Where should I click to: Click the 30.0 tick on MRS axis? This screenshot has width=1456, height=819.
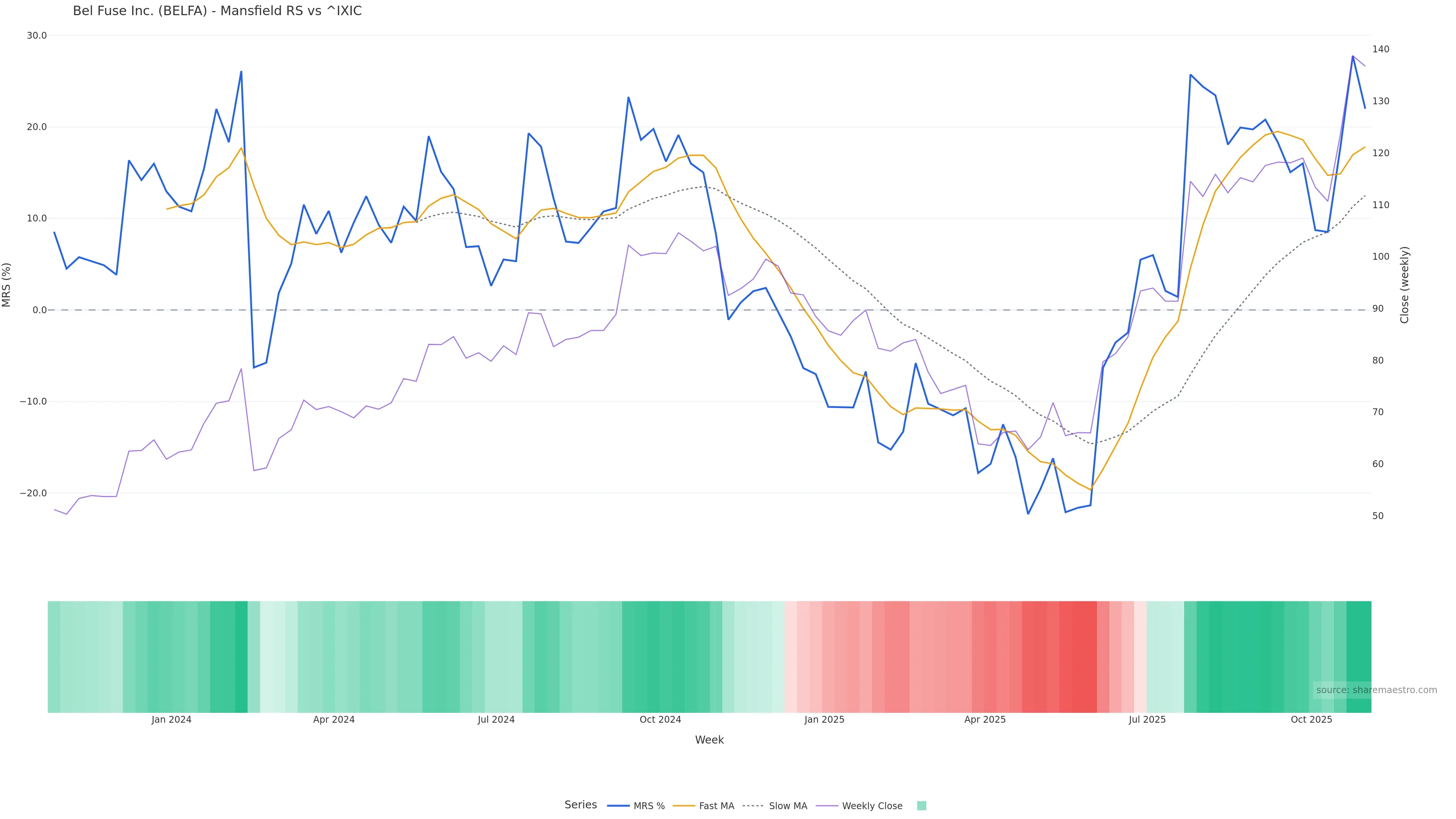coord(37,36)
